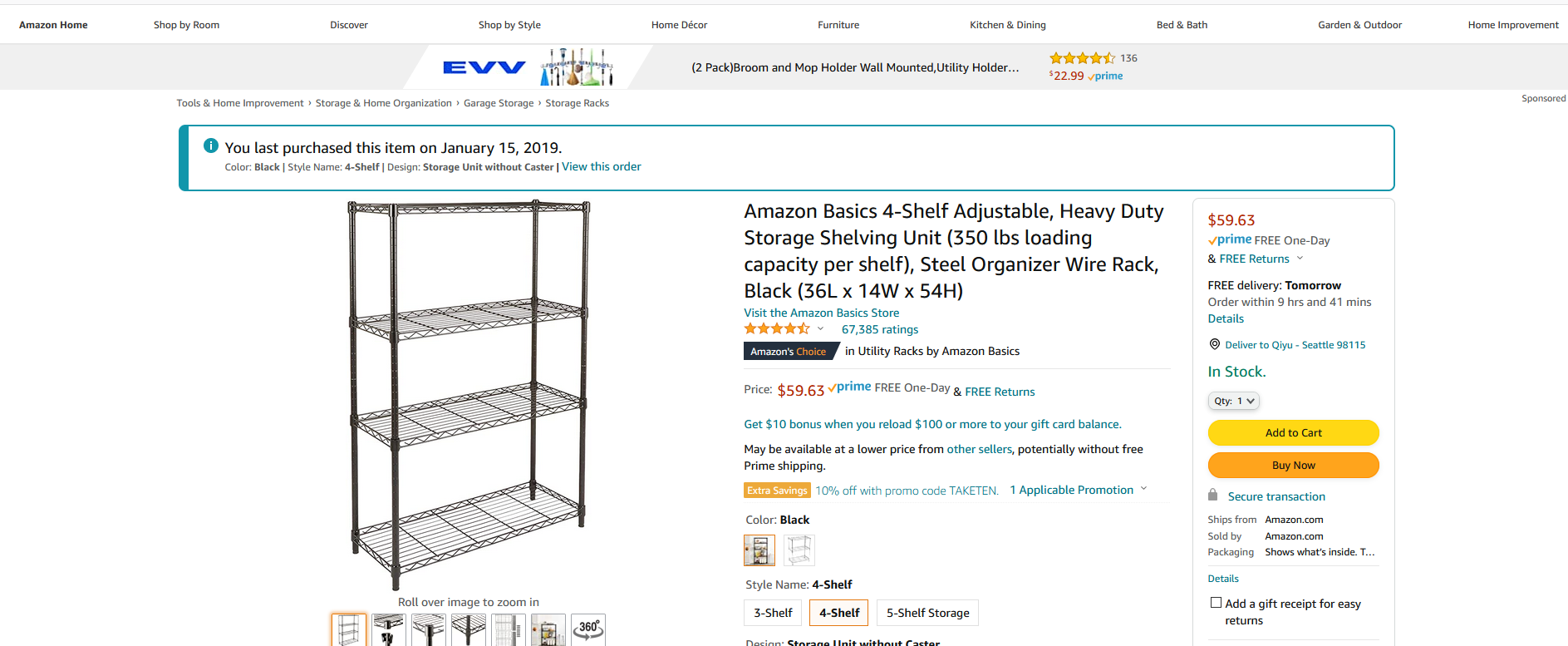
Task: Click the Add to Cart button
Action: [x=1293, y=432]
